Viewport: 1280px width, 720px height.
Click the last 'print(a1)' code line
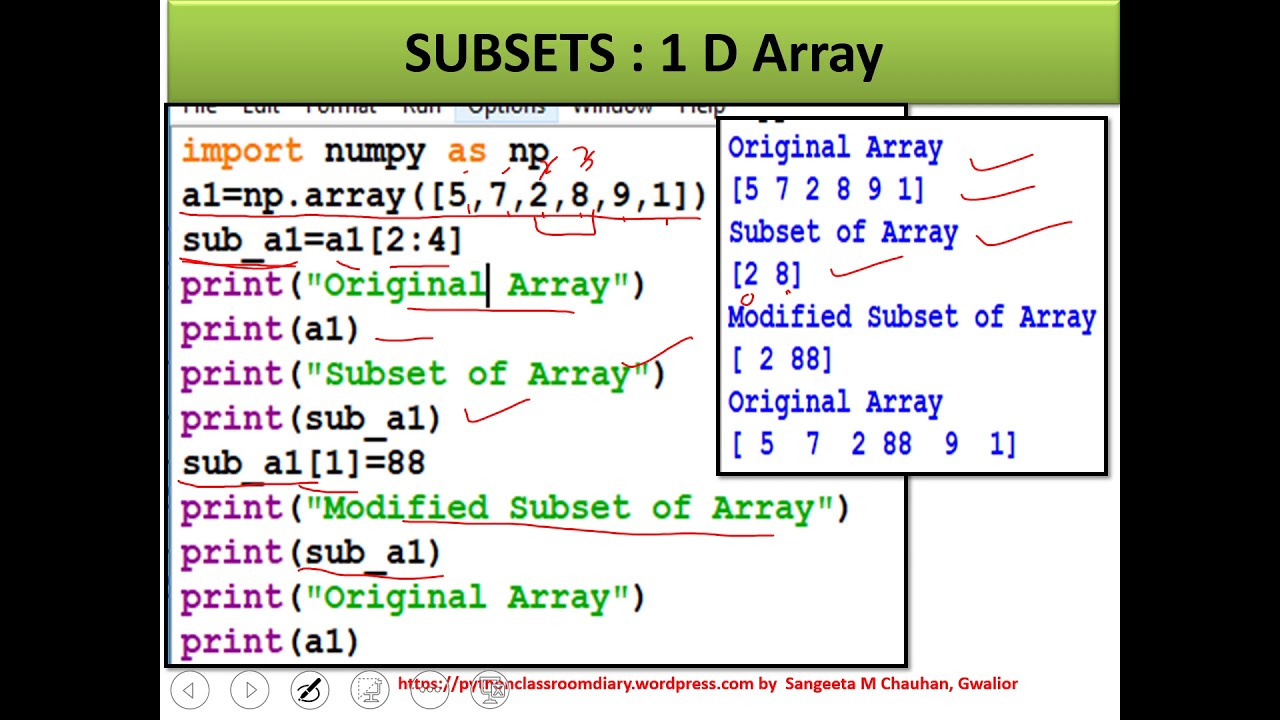pos(269,641)
